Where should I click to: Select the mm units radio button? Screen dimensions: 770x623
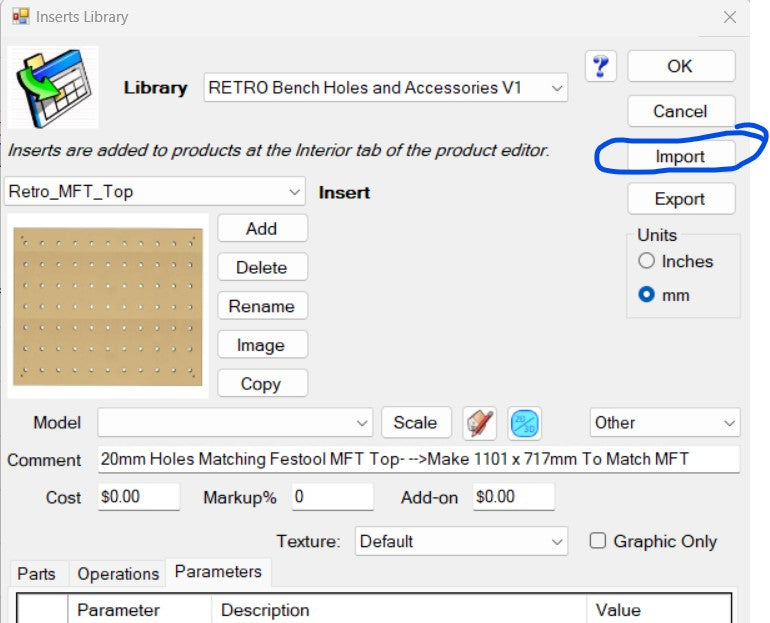[x=647, y=296]
